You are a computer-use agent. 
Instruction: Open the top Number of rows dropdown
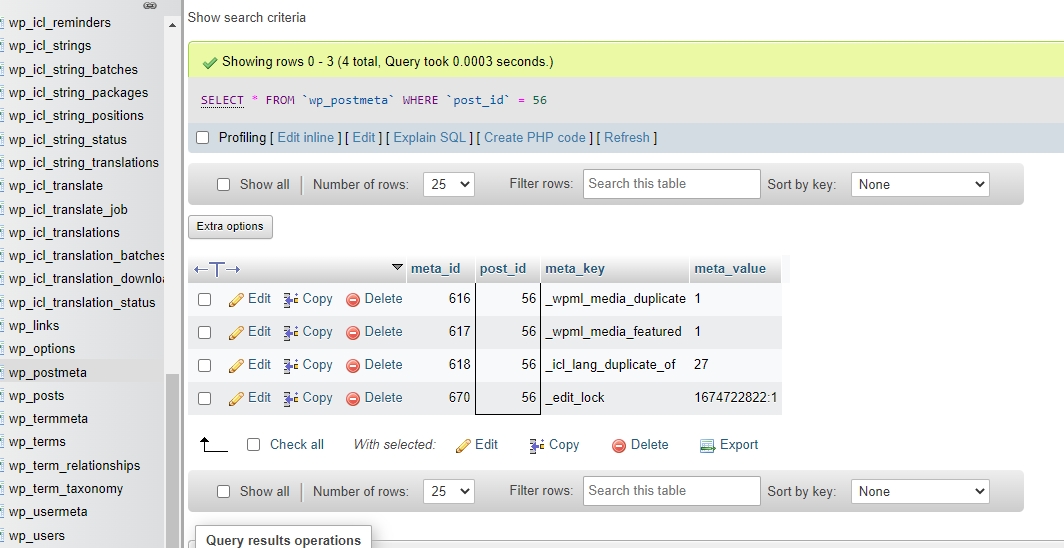(449, 185)
